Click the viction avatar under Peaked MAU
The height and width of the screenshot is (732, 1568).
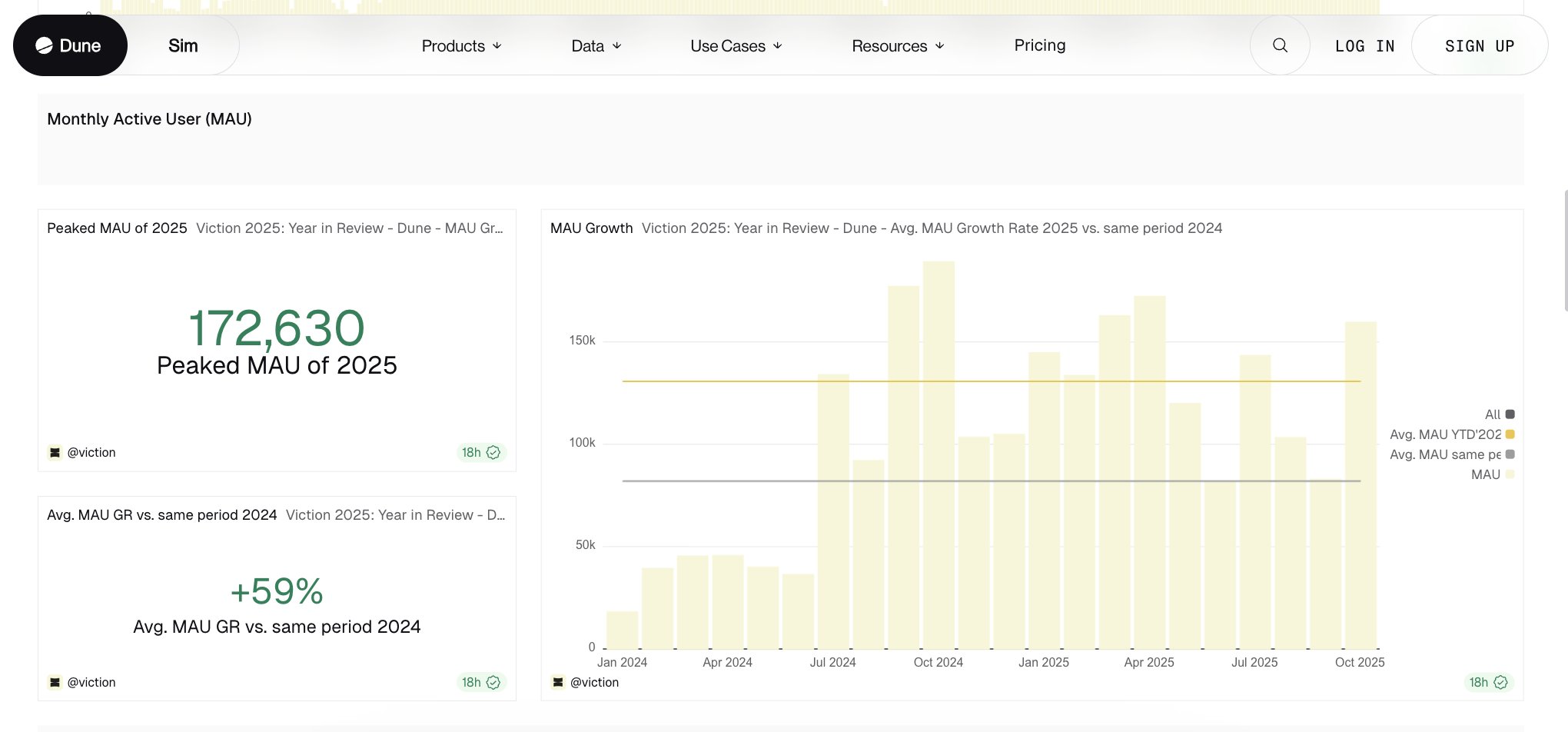[55, 452]
